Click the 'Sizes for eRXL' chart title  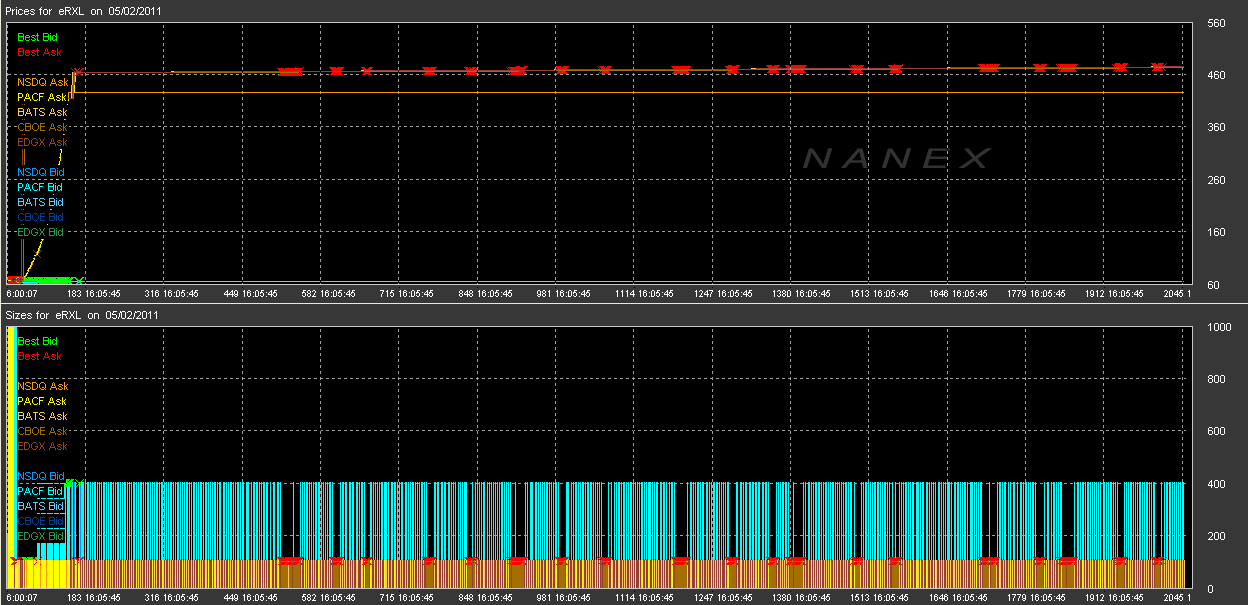click(x=80, y=315)
